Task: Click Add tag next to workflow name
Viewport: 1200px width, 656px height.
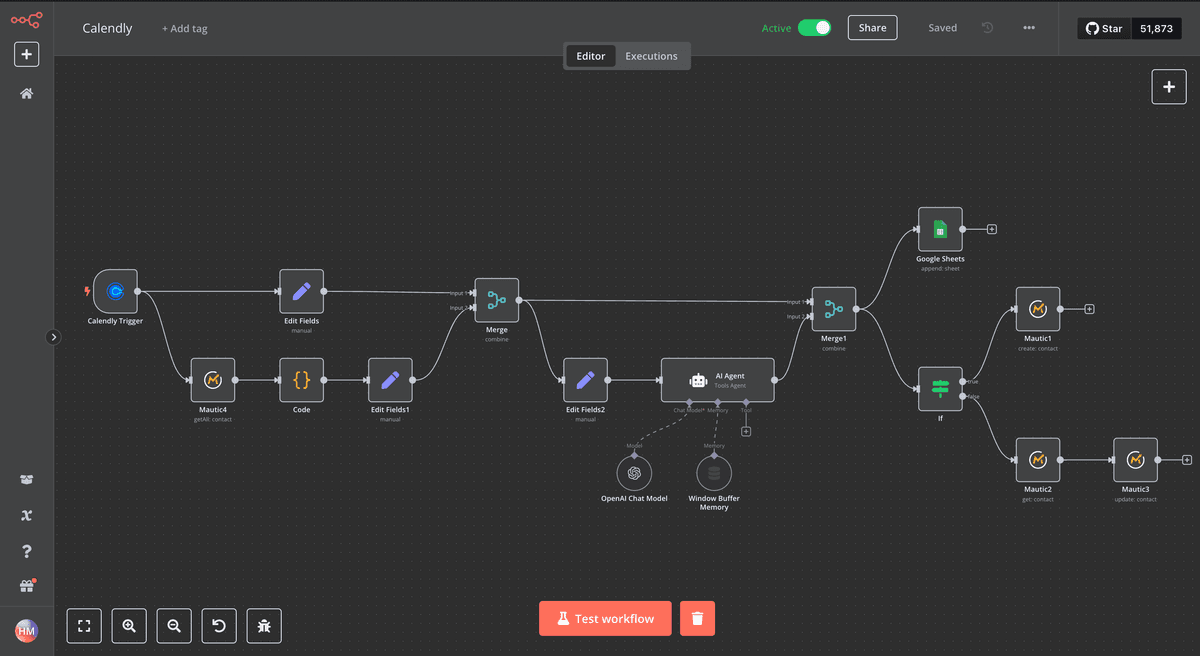Action: click(x=185, y=29)
